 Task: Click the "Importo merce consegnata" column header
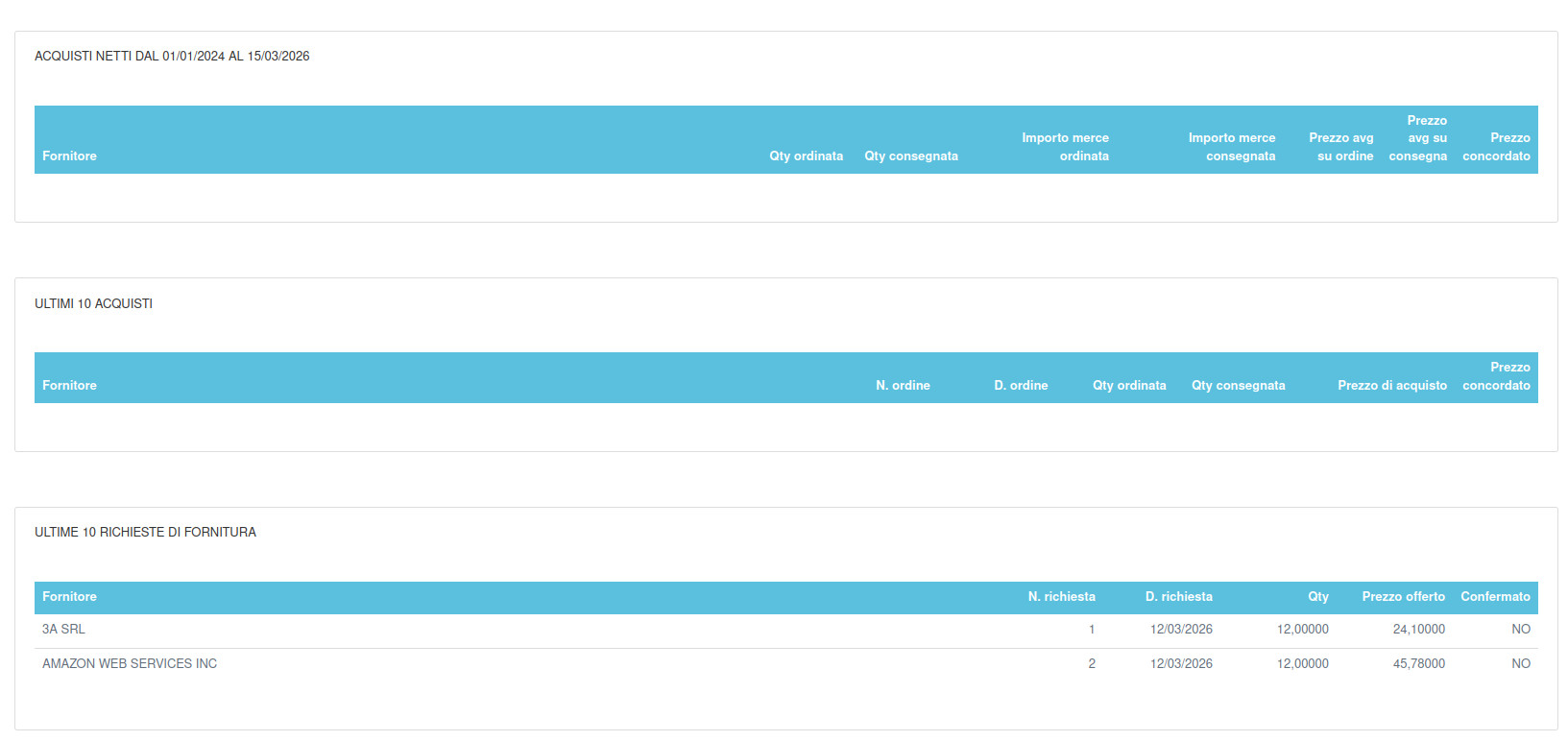(1231, 147)
